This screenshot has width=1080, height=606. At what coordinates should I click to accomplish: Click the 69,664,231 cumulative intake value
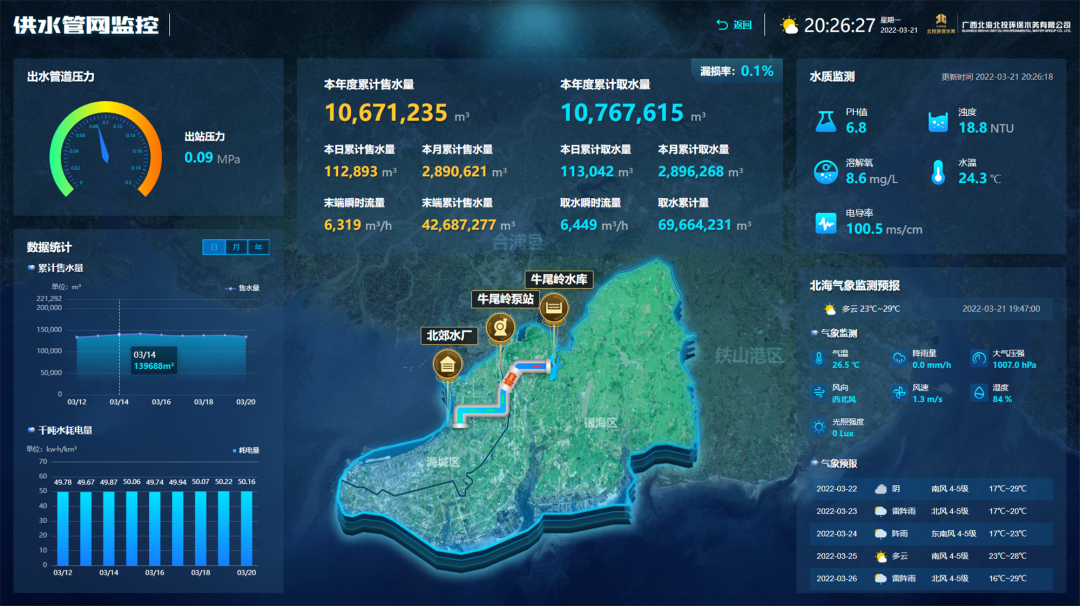[695, 225]
